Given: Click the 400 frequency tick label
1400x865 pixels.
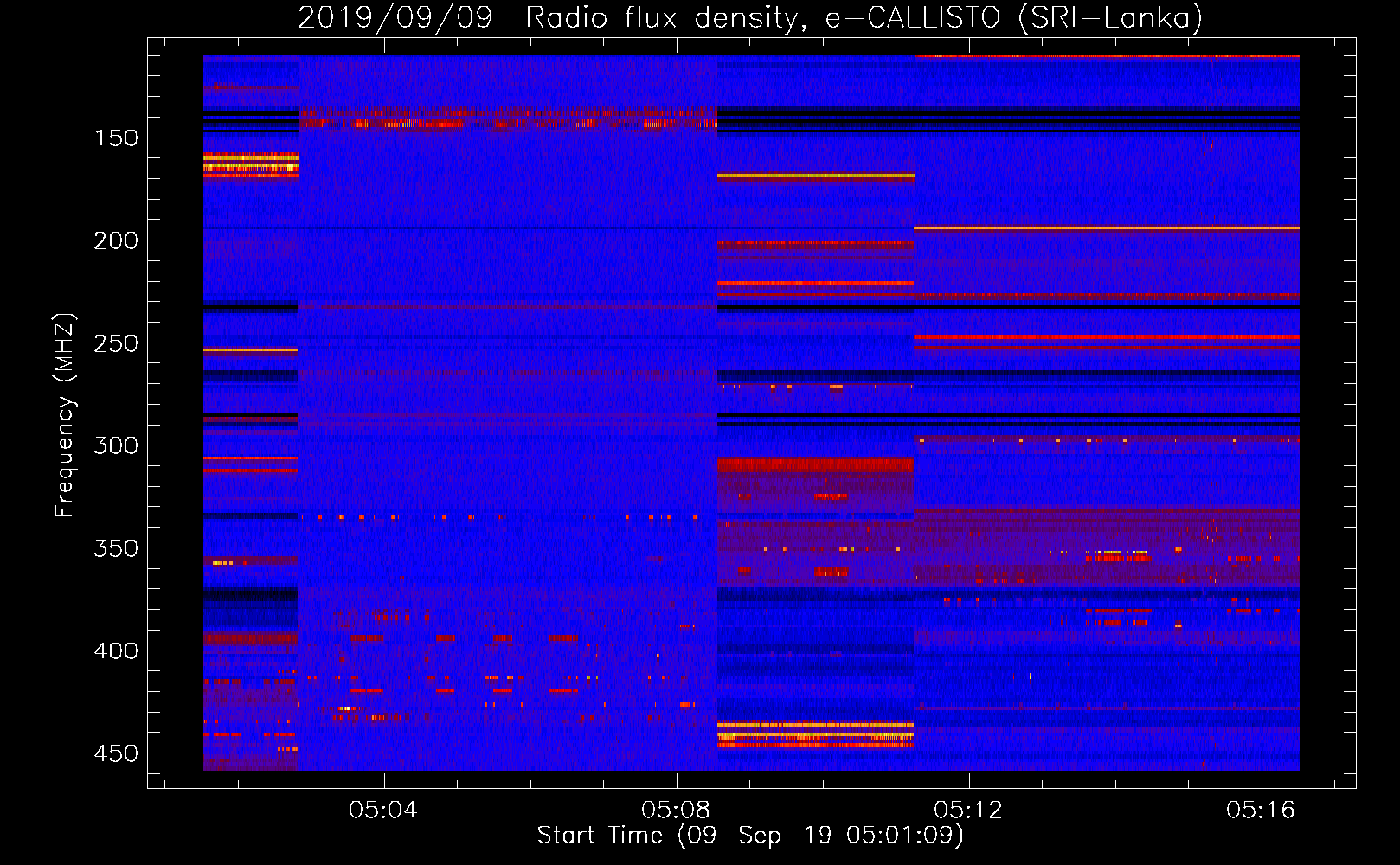Looking at the screenshot, I should pos(116,650).
